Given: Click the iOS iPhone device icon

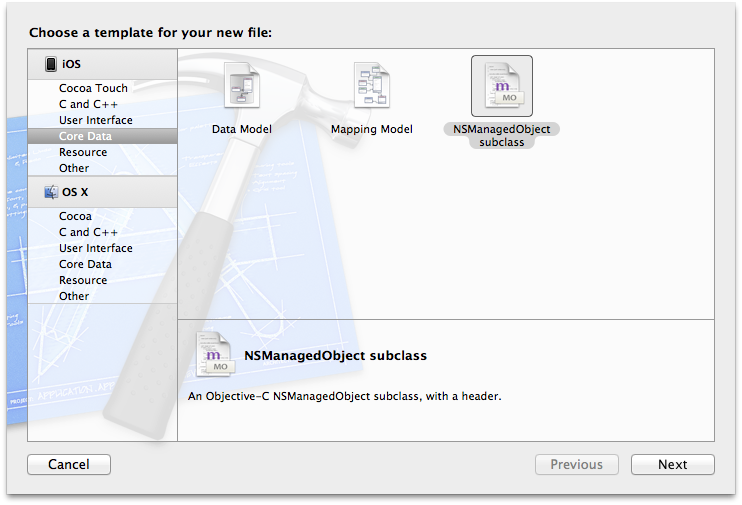Looking at the screenshot, I should (x=51, y=64).
